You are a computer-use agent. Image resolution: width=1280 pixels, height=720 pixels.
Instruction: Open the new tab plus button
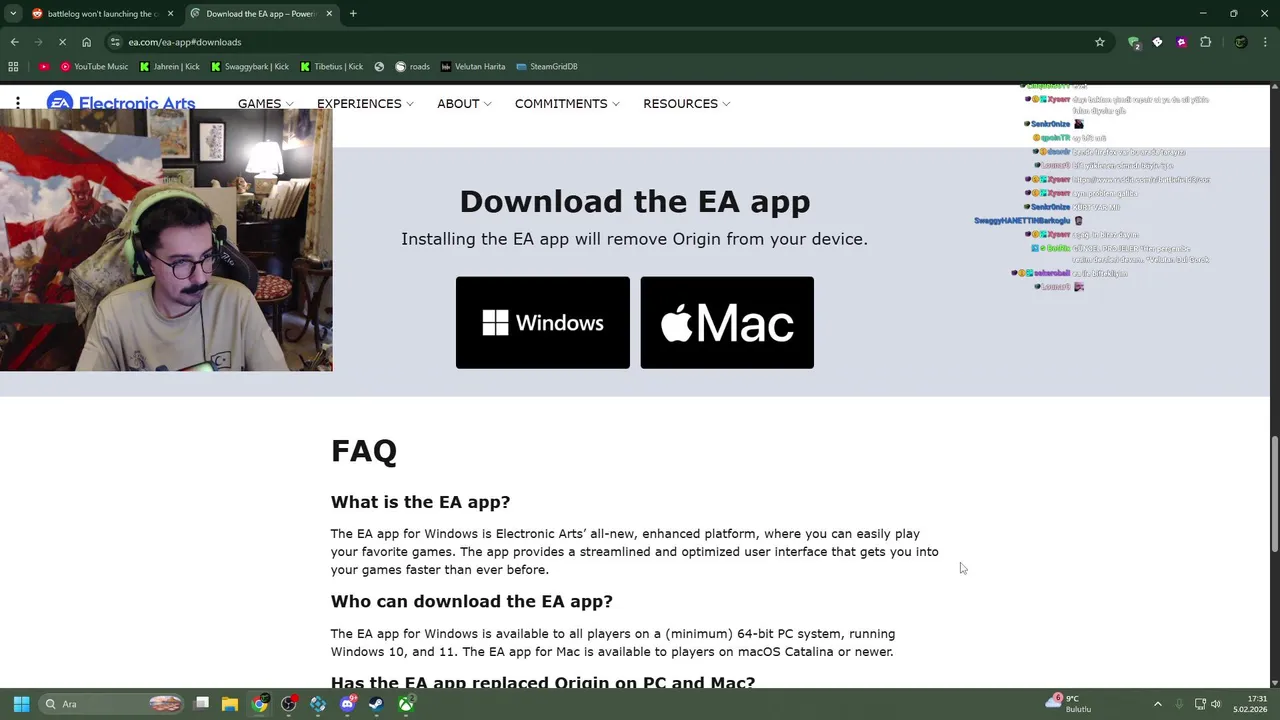353,14
